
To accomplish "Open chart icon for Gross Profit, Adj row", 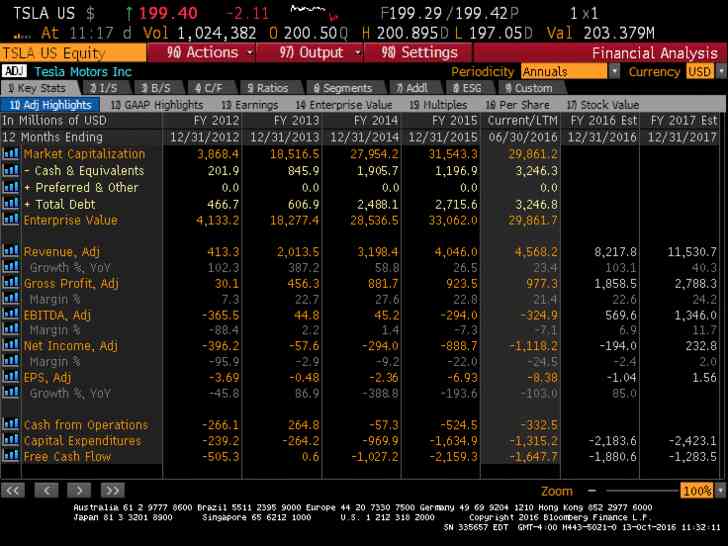I will (x=10, y=283).
